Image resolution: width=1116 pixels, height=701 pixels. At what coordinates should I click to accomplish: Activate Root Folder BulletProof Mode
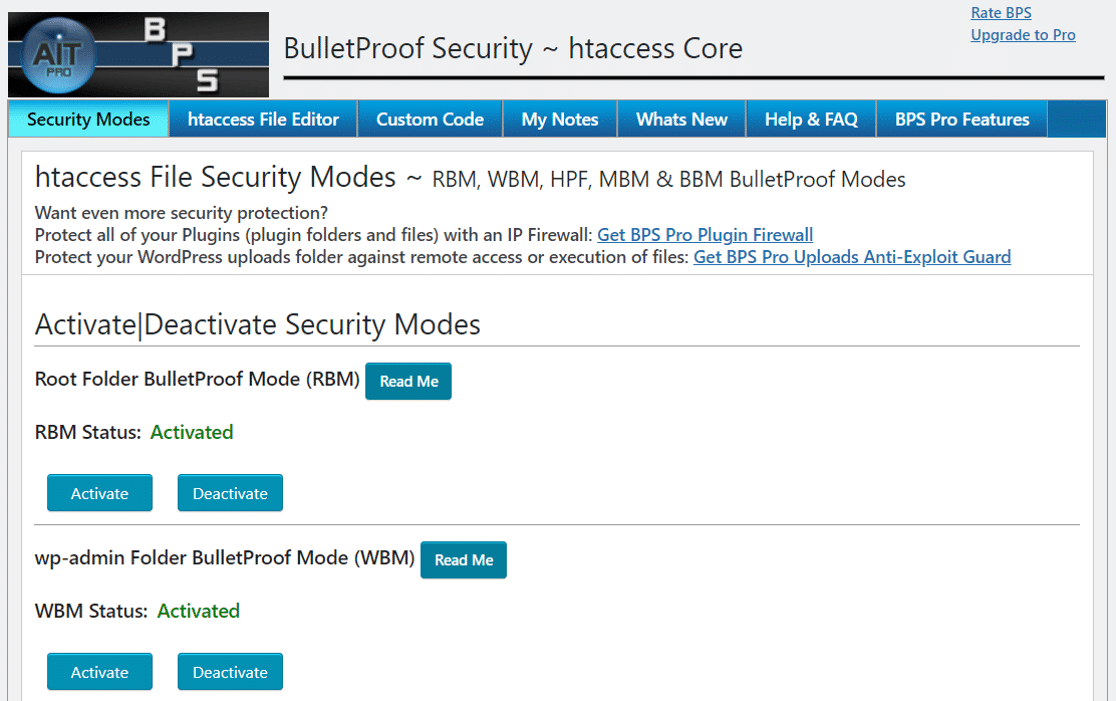coord(99,492)
